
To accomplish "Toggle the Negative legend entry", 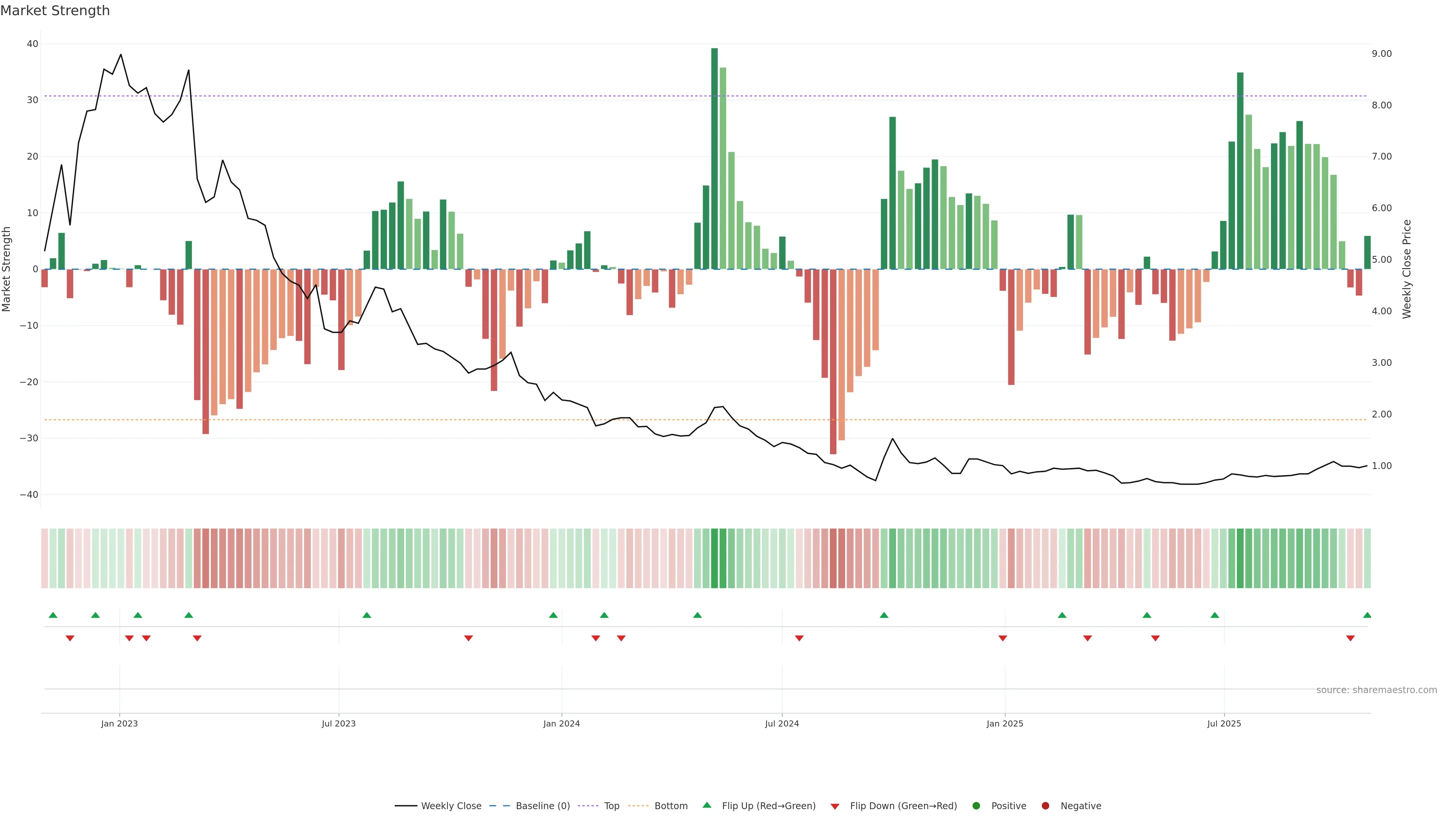I will point(1080,806).
